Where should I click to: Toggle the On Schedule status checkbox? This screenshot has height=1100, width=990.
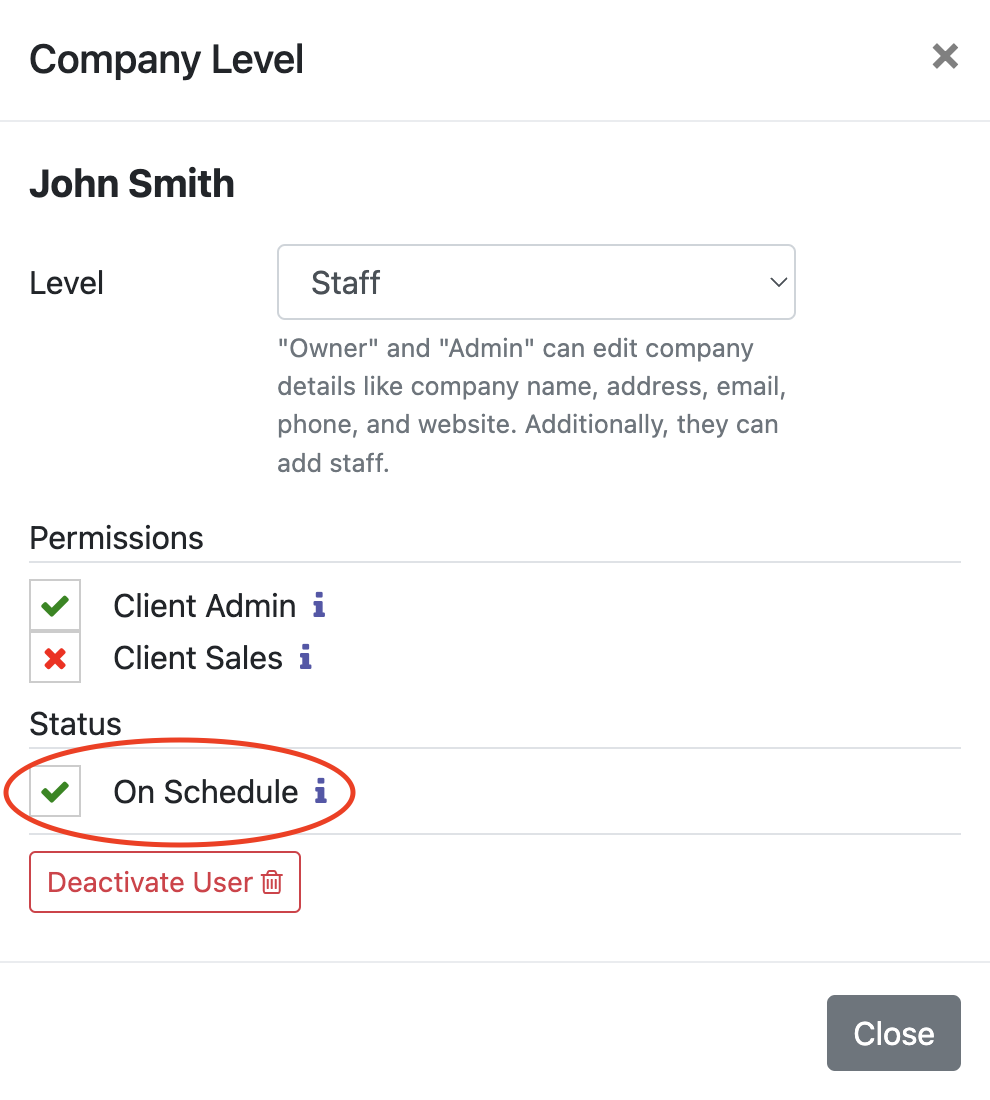(x=55, y=791)
